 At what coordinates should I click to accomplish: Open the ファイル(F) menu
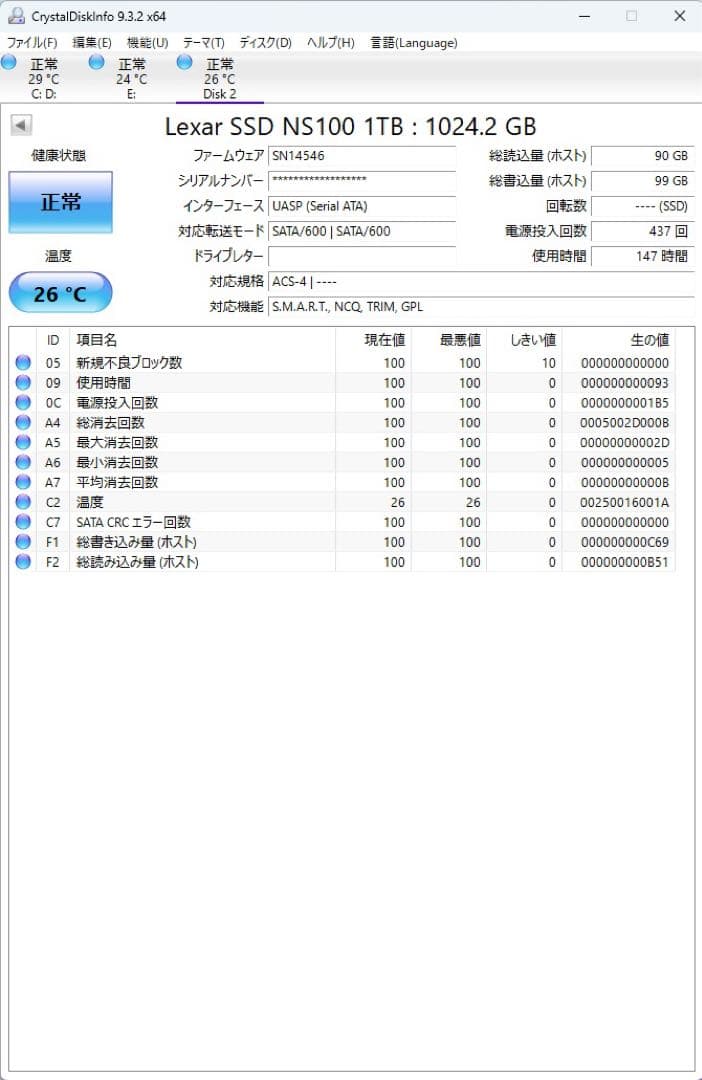click(32, 43)
